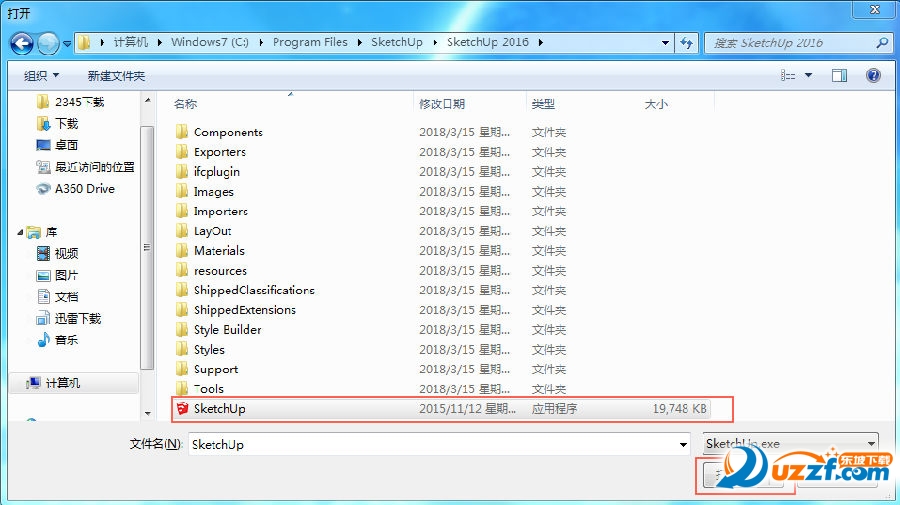Image resolution: width=900 pixels, height=505 pixels.
Task: Click the Components folder icon
Action: tap(181, 132)
